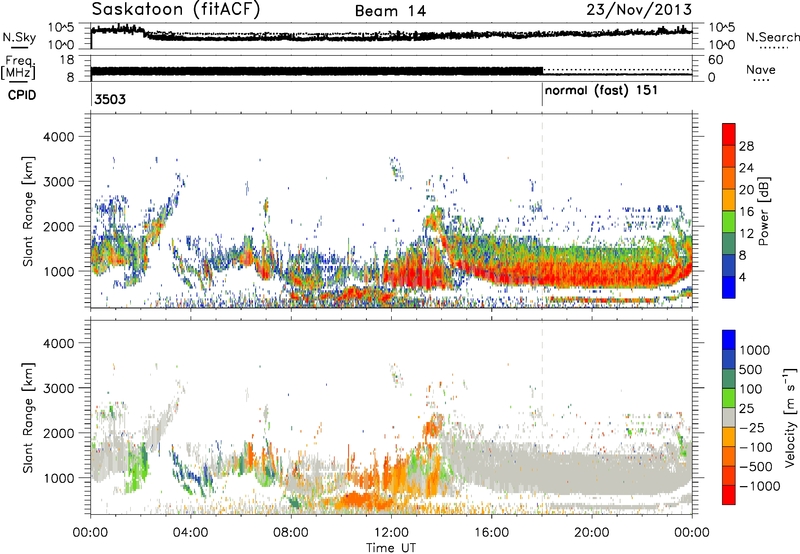Screen dimensions: 800x554
Task: Click the dashed CPID change line in power panel
Action: (x=542, y=211)
